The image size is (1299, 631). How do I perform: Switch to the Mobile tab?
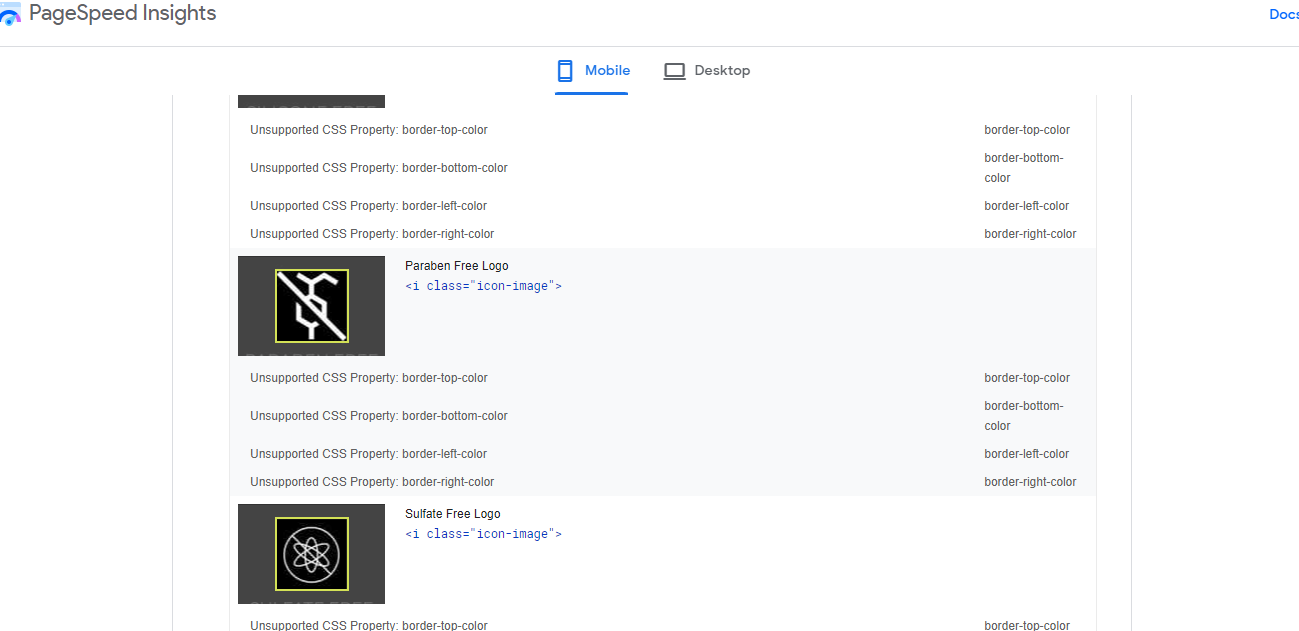click(x=592, y=71)
